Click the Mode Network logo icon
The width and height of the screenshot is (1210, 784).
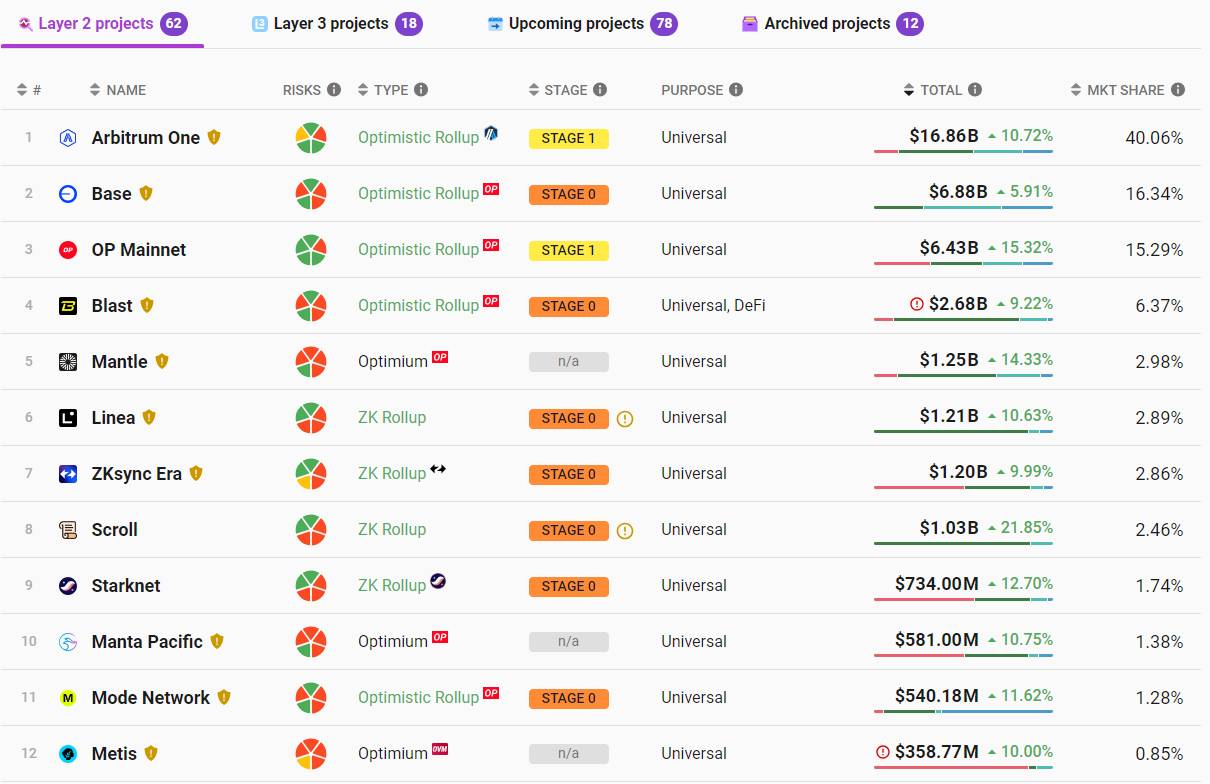(68, 698)
